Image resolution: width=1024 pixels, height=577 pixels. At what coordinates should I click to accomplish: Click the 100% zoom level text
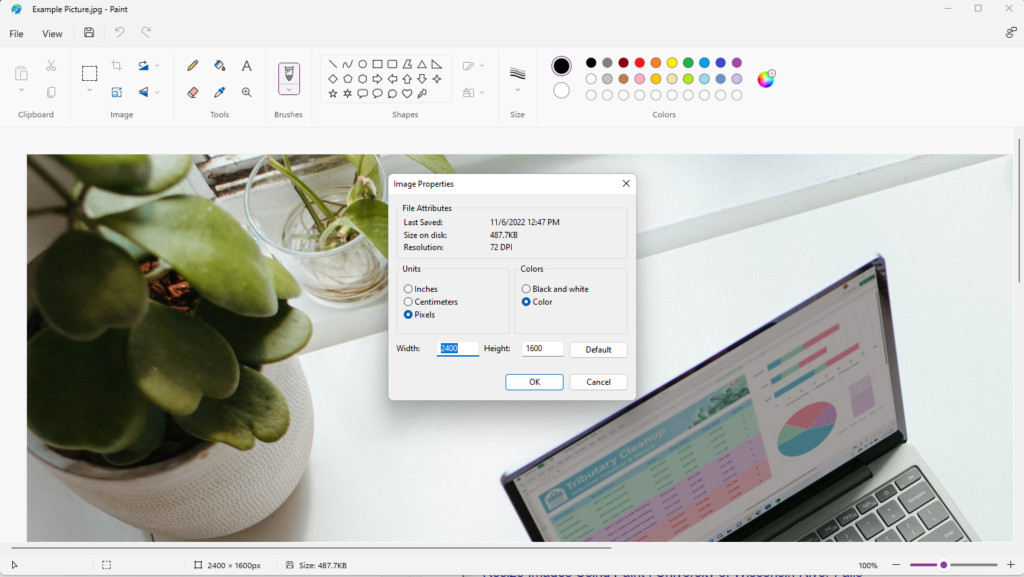coord(868,565)
